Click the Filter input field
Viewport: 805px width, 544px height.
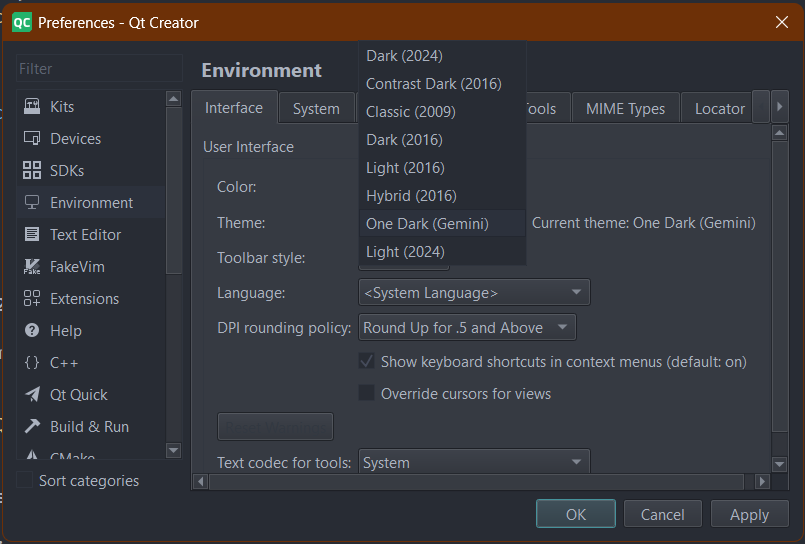(x=100, y=68)
